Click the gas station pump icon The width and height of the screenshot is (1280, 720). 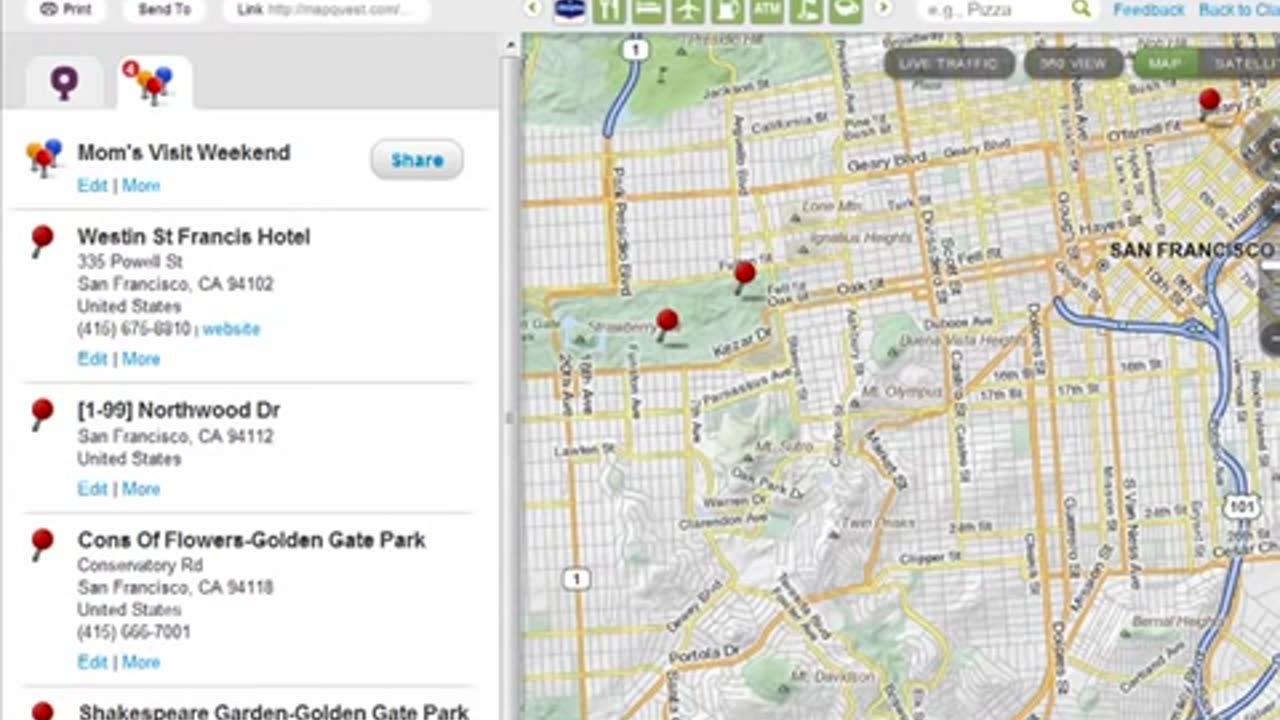[728, 10]
